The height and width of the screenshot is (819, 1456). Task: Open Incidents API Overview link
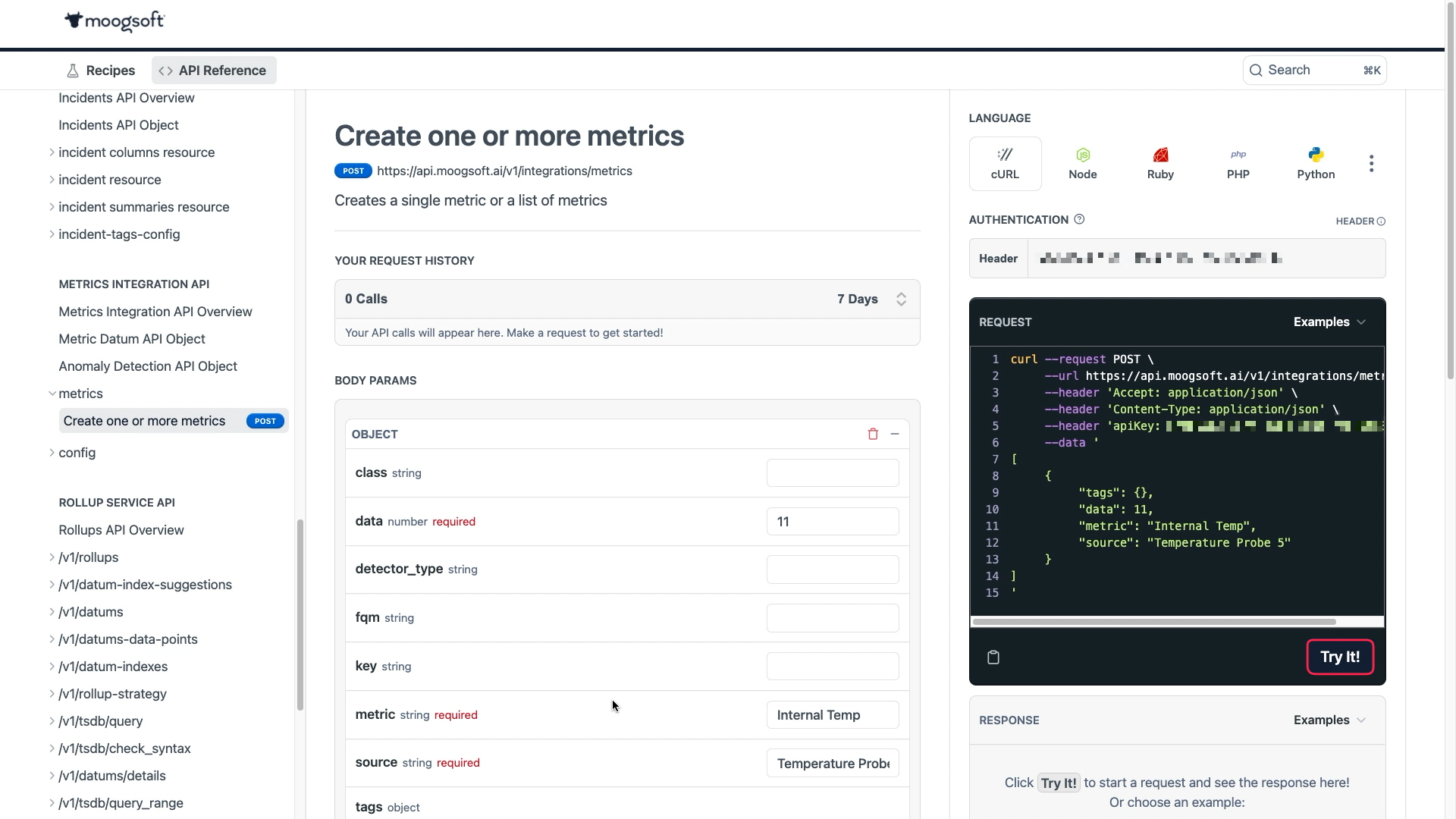pyautogui.click(x=127, y=98)
